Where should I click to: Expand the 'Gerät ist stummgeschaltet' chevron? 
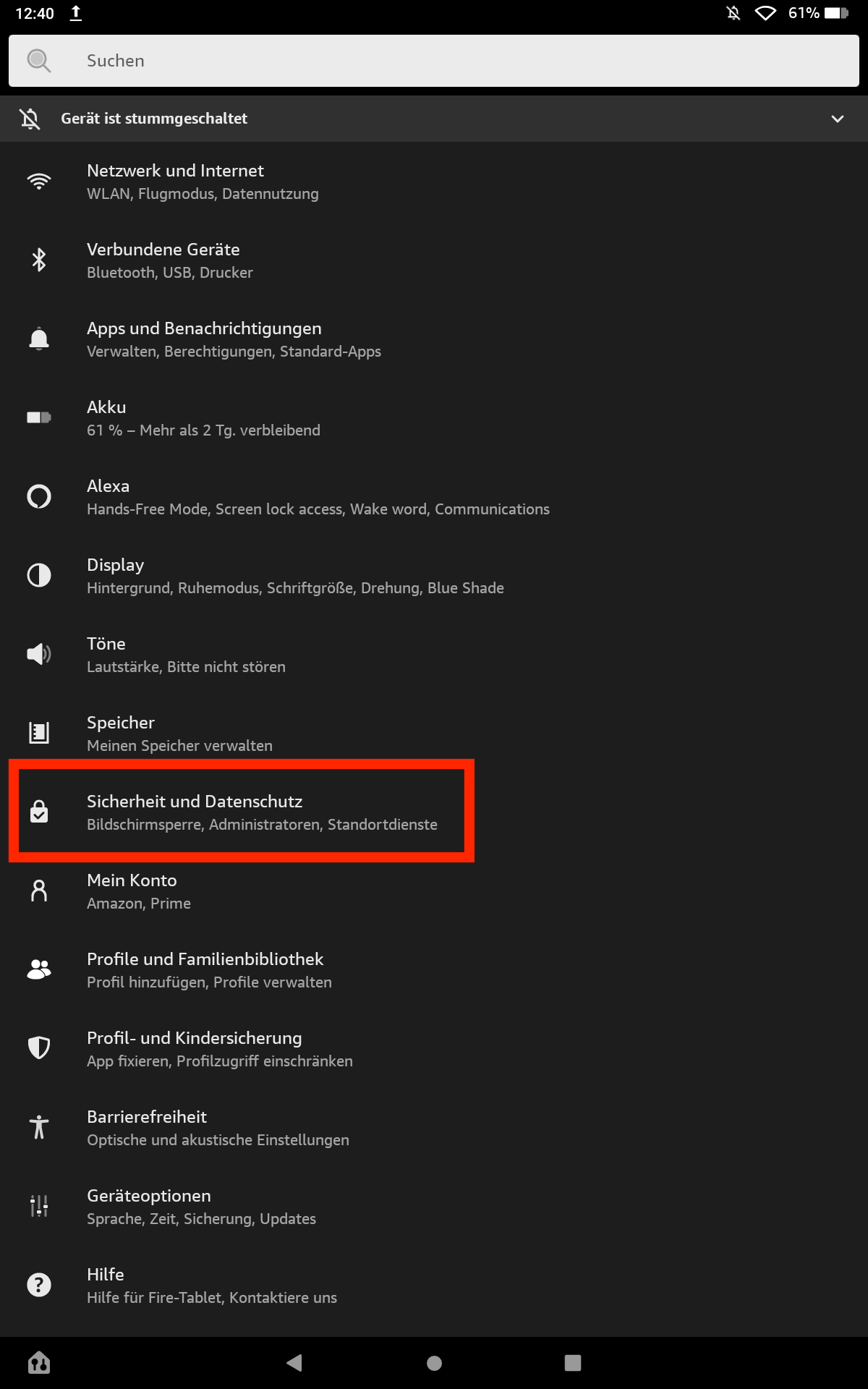[x=838, y=119]
